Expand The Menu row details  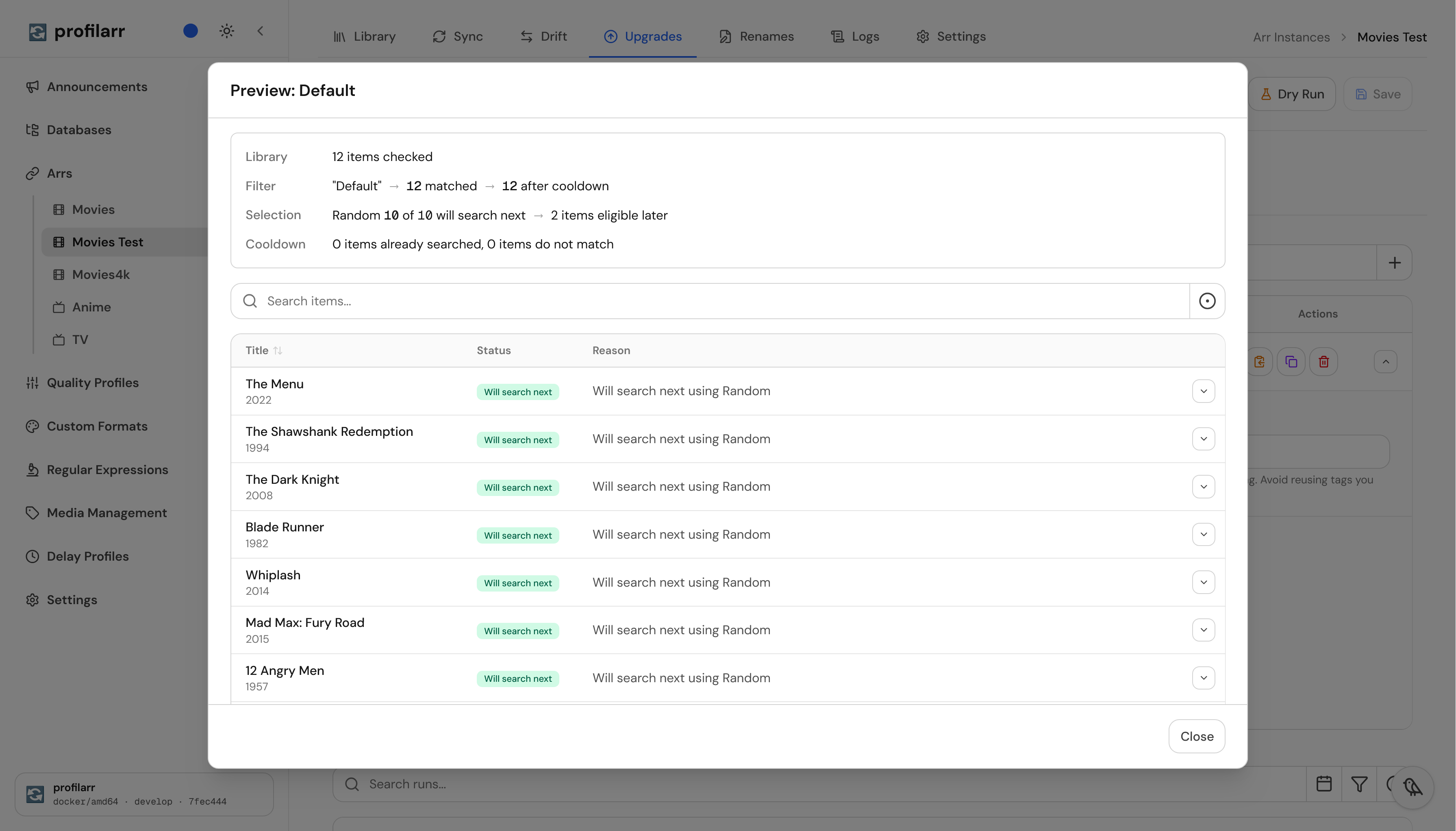pyautogui.click(x=1203, y=391)
